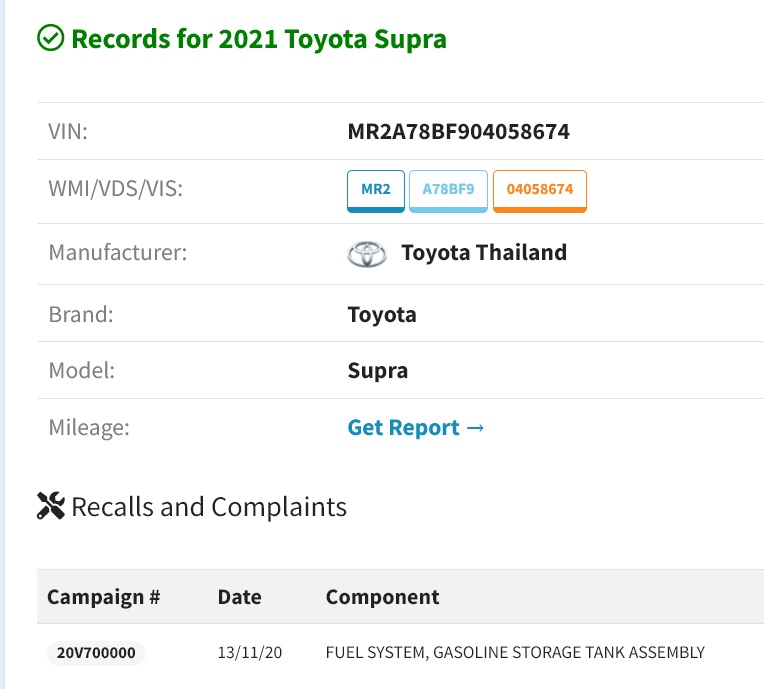Viewport: 764px width, 689px height.
Task: Click the Supra model value
Action: (378, 371)
